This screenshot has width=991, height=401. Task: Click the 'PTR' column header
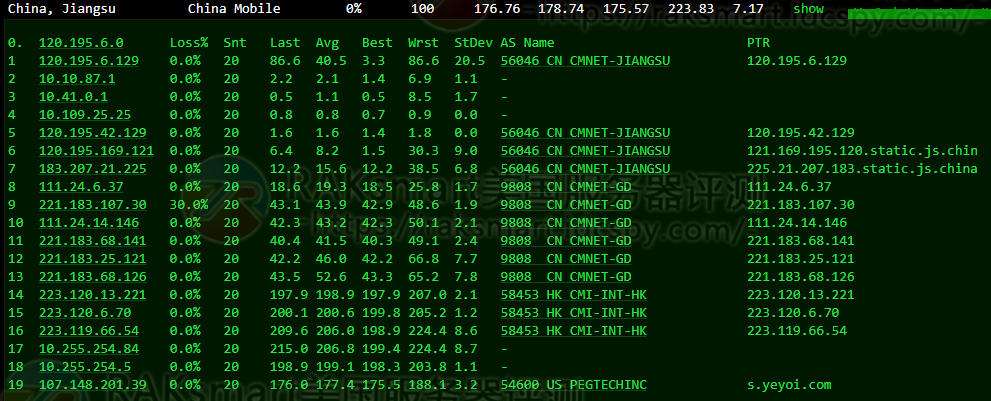758,43
